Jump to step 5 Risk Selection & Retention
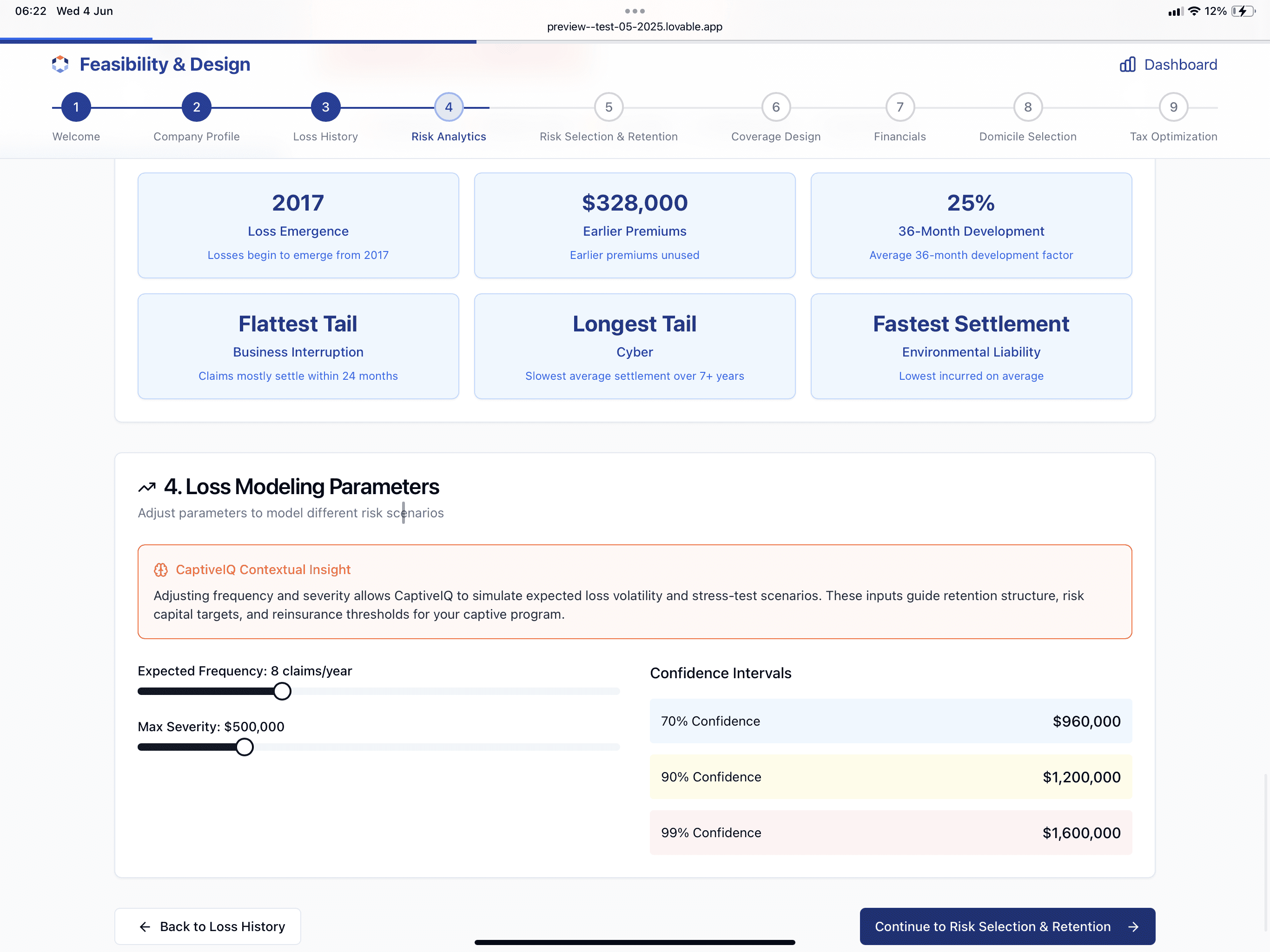 tap(609, 107)
